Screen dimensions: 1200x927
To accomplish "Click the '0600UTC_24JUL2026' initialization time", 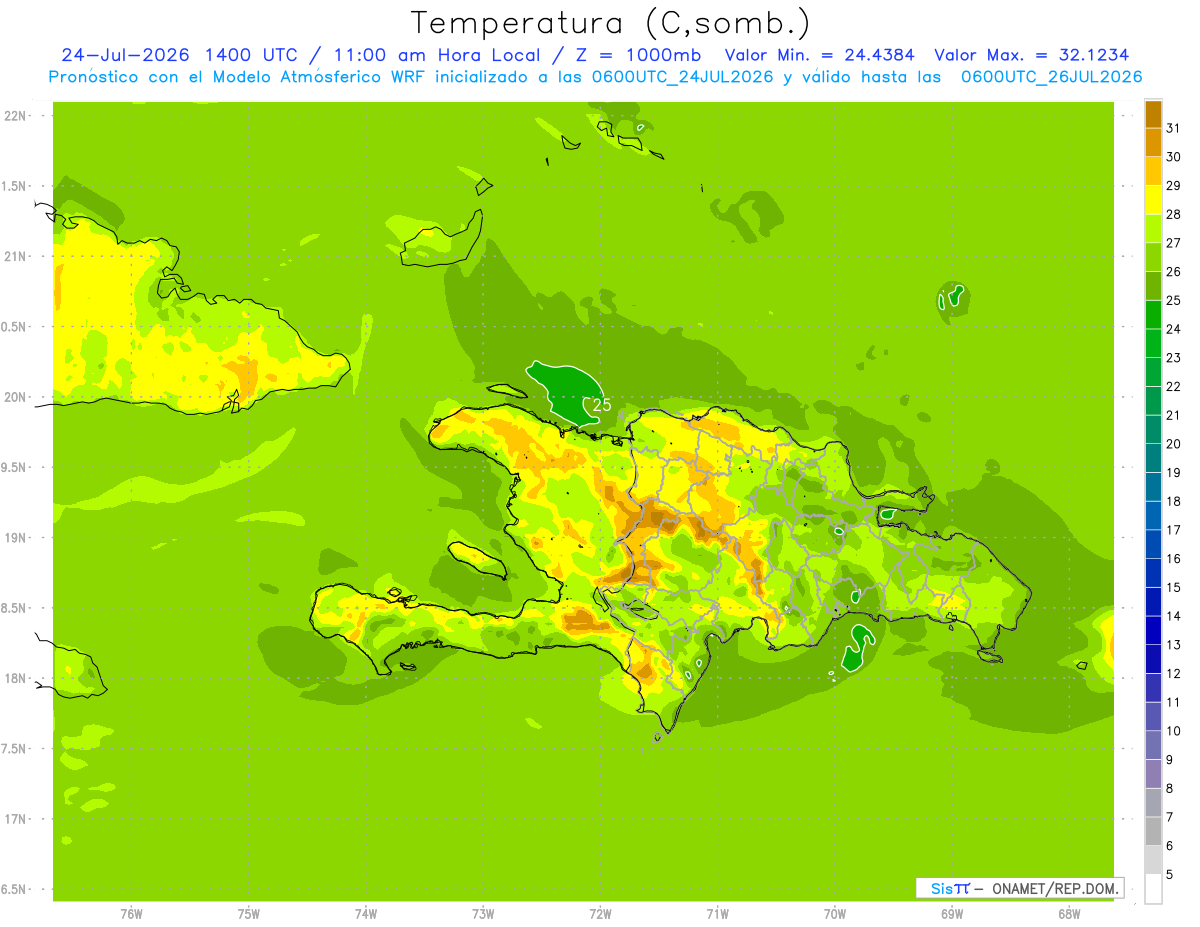I will pyautogui.click(x=683, y=77).
